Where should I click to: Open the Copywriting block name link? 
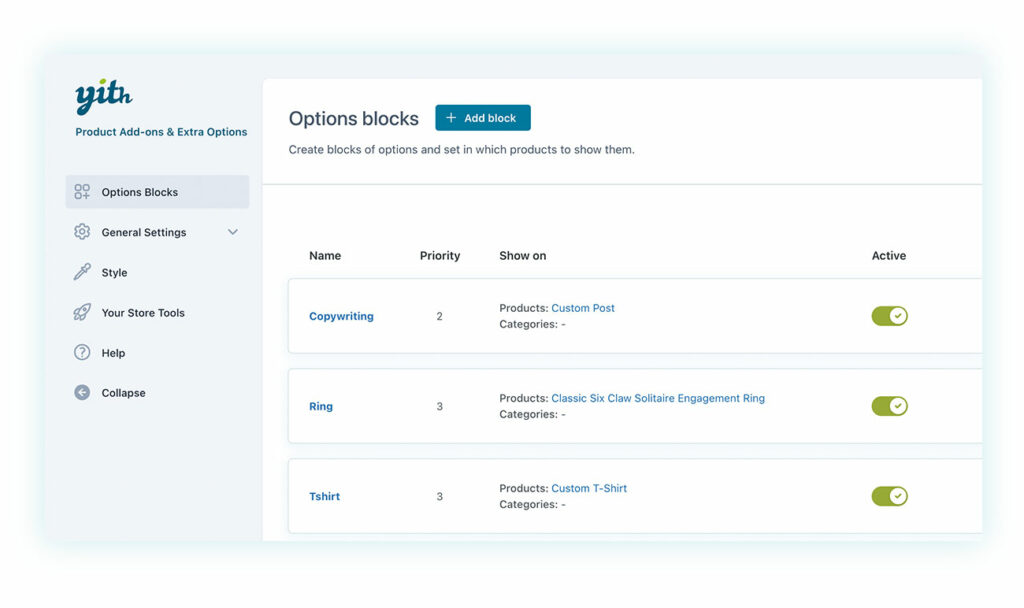coord(341,316)
